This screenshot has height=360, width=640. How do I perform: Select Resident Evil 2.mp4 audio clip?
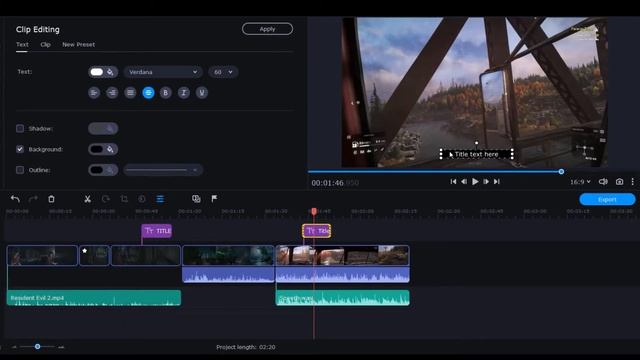pyautogui.click(x=94, y=298)
